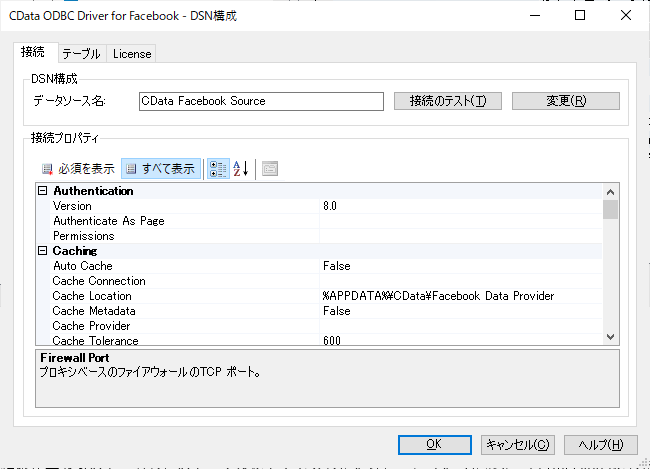Click the Cache Tolerance value 600
650x469 pixels.
[332, 340]
